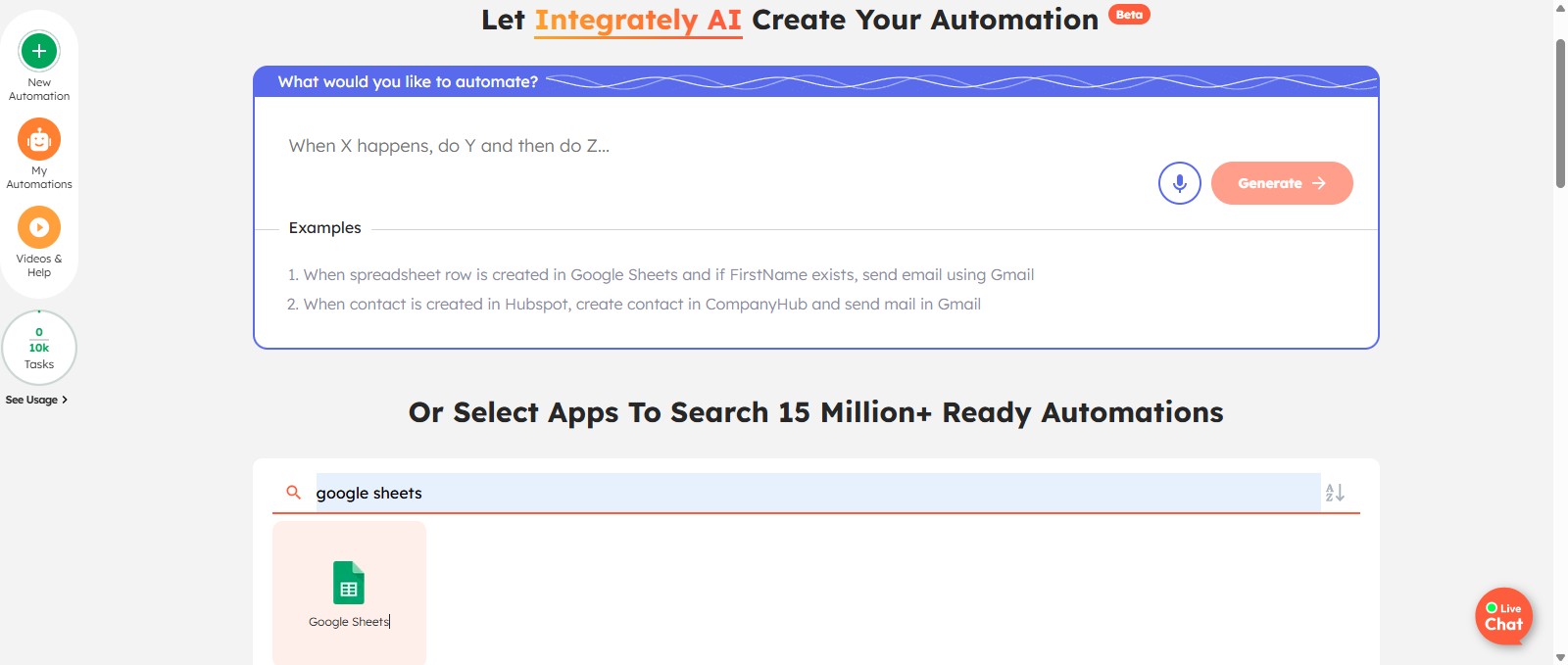
Task: Select the Google Sheets app icon
Action: tap(349, 583)
